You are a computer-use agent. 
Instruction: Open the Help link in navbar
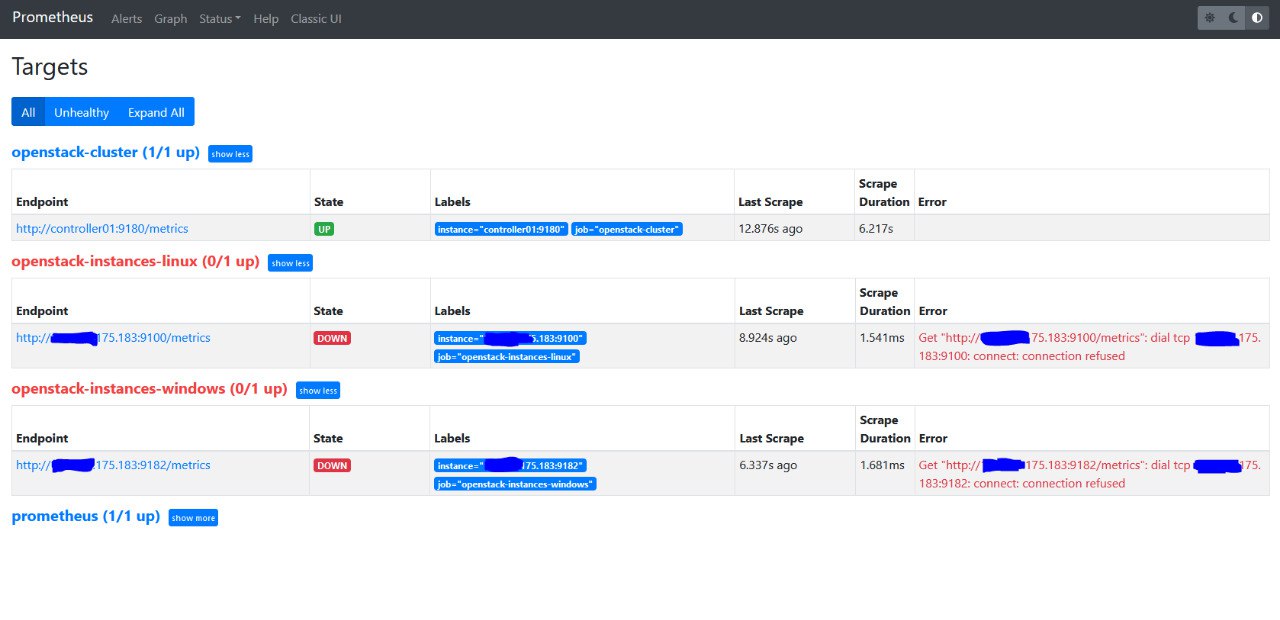click(x=266, y=19)
